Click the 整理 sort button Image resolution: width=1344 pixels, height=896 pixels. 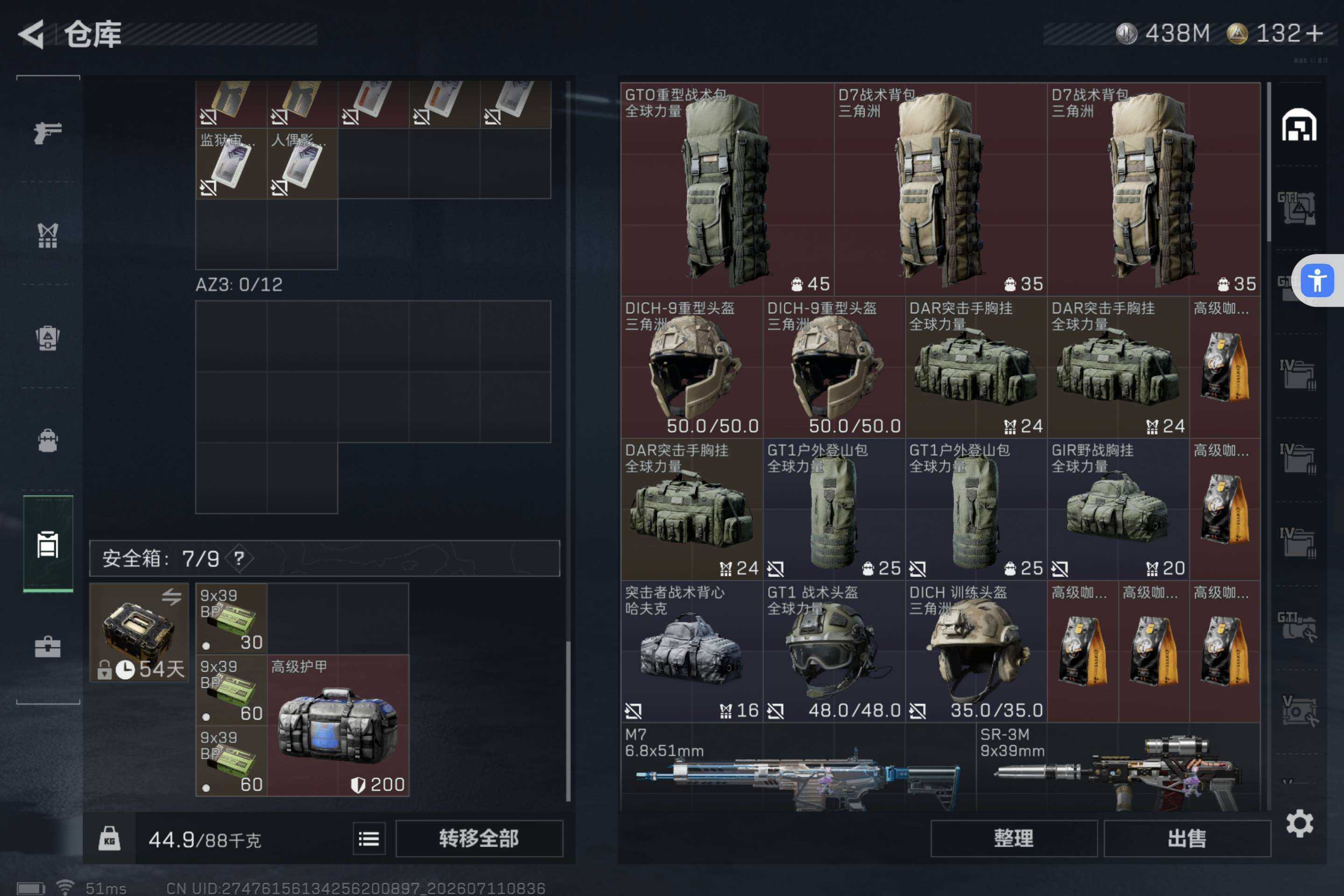point(1014,838)
